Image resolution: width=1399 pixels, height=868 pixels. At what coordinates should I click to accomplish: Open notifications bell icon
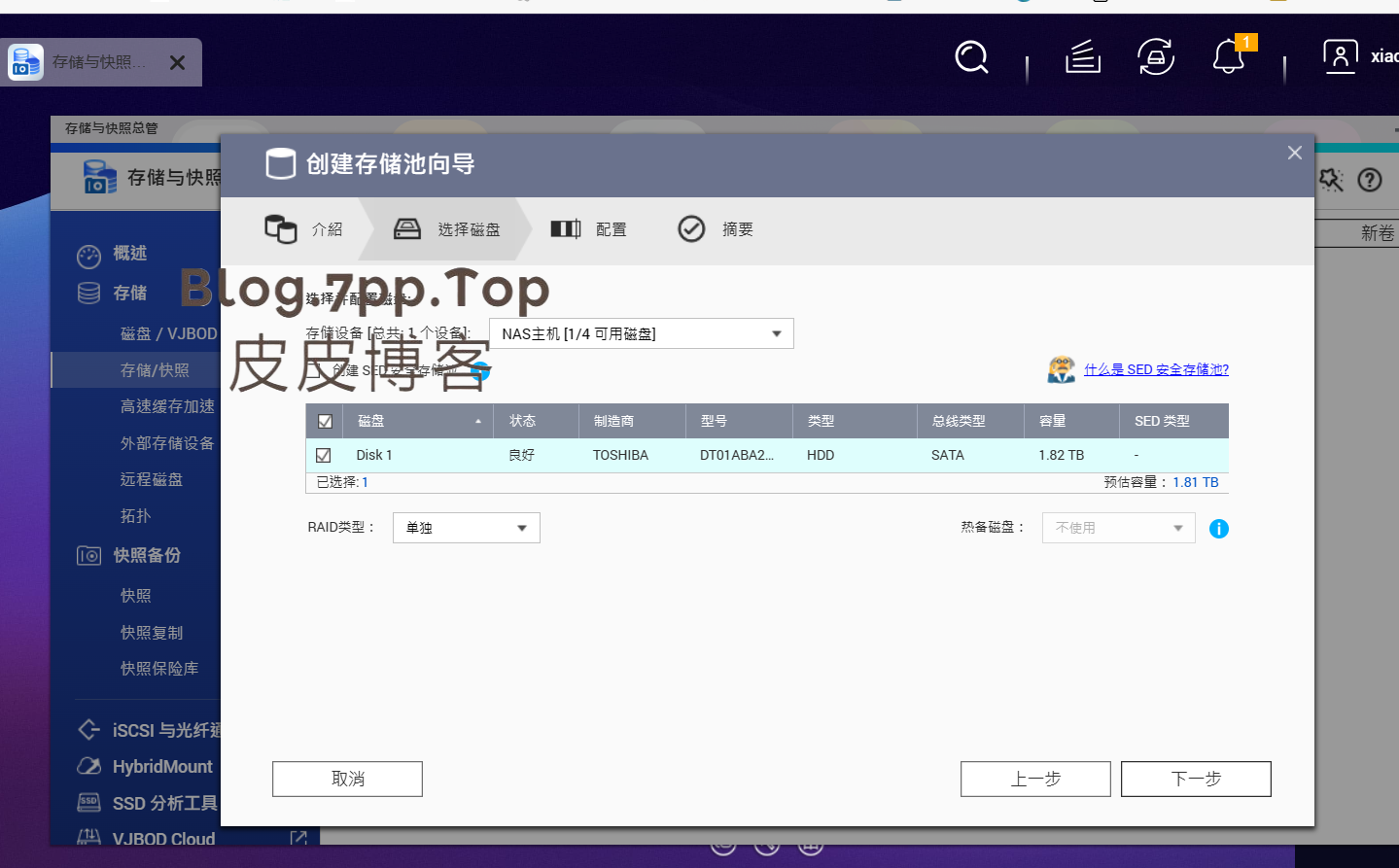coord(1229,57)
